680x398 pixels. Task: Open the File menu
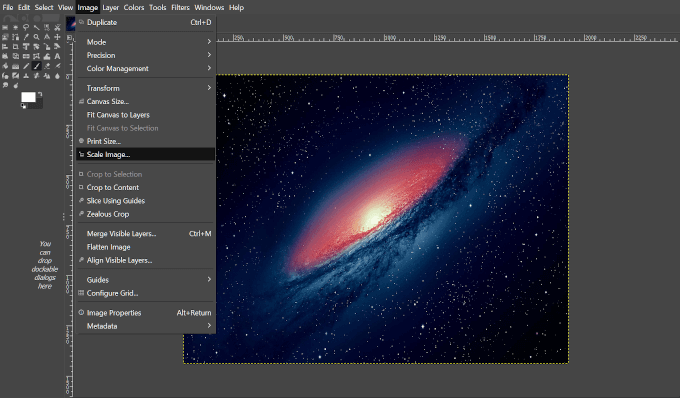[8, 7]
